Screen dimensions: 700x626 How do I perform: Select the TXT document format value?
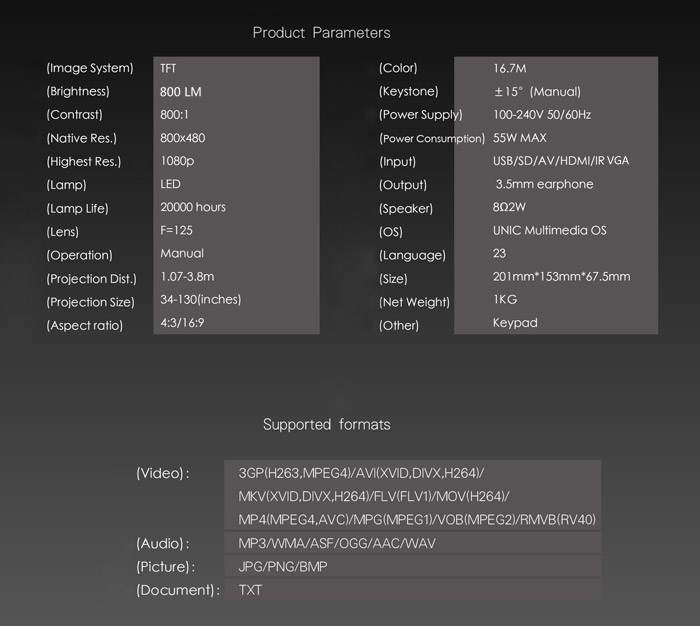coord(250,590)
